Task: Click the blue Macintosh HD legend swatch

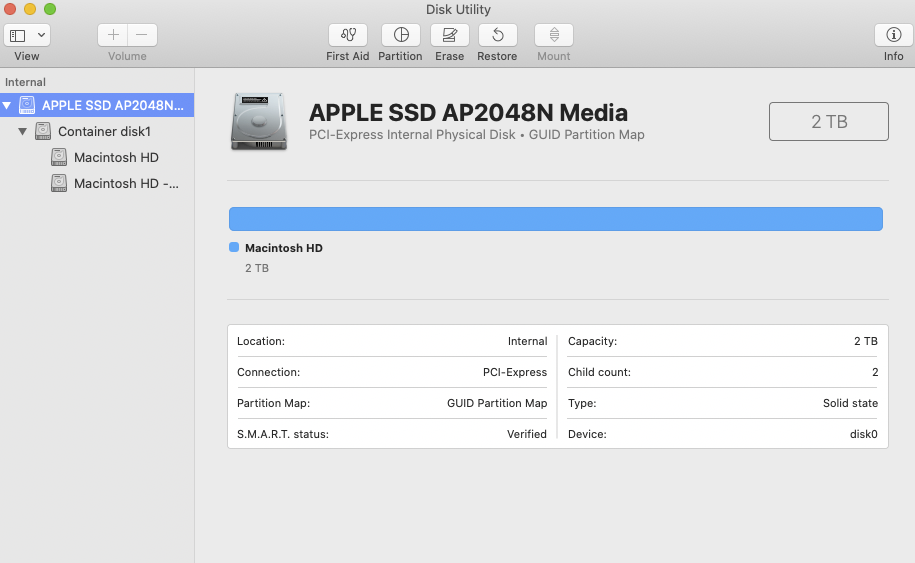Action: click(x=234, y=247)
